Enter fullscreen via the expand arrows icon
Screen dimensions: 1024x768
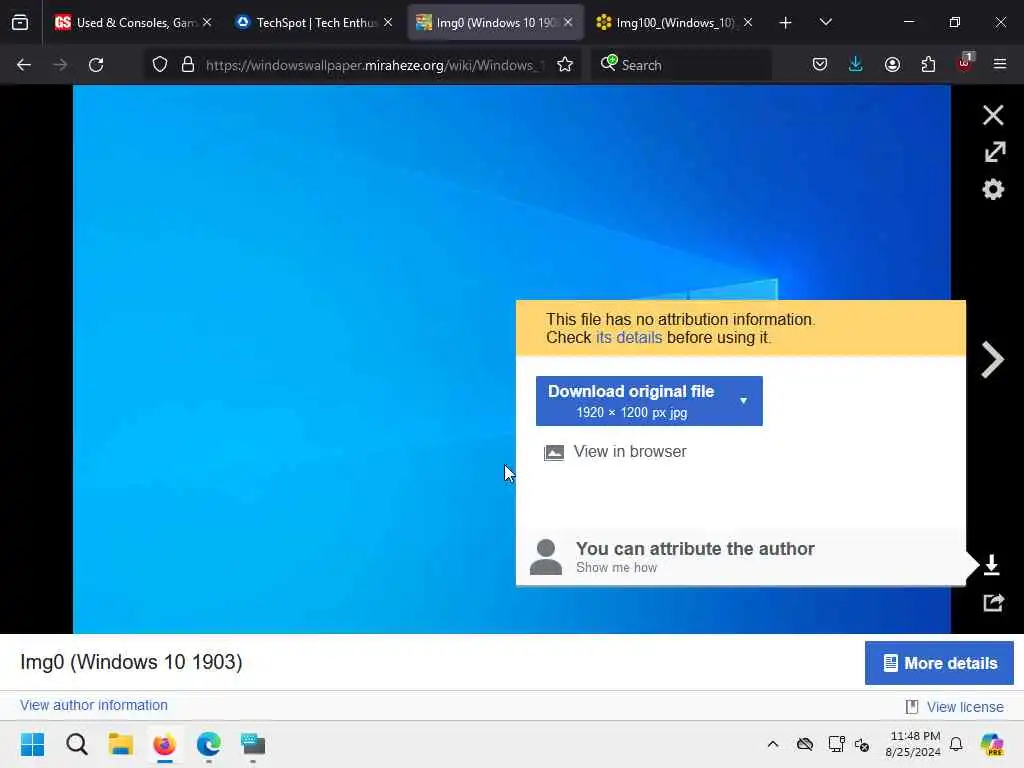tap(994, 152)
